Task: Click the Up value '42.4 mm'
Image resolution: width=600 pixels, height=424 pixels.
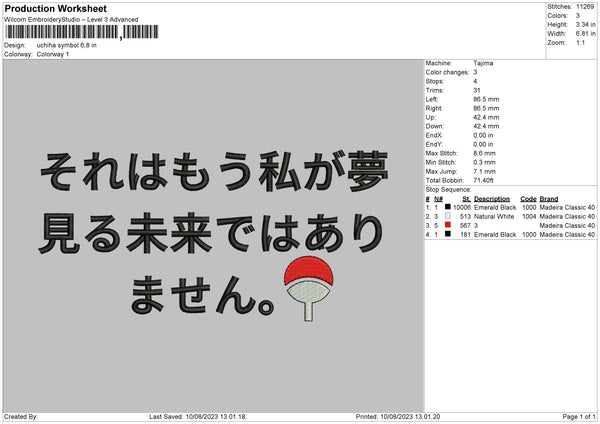Action: pyautogui.click(x=486, y=117)
